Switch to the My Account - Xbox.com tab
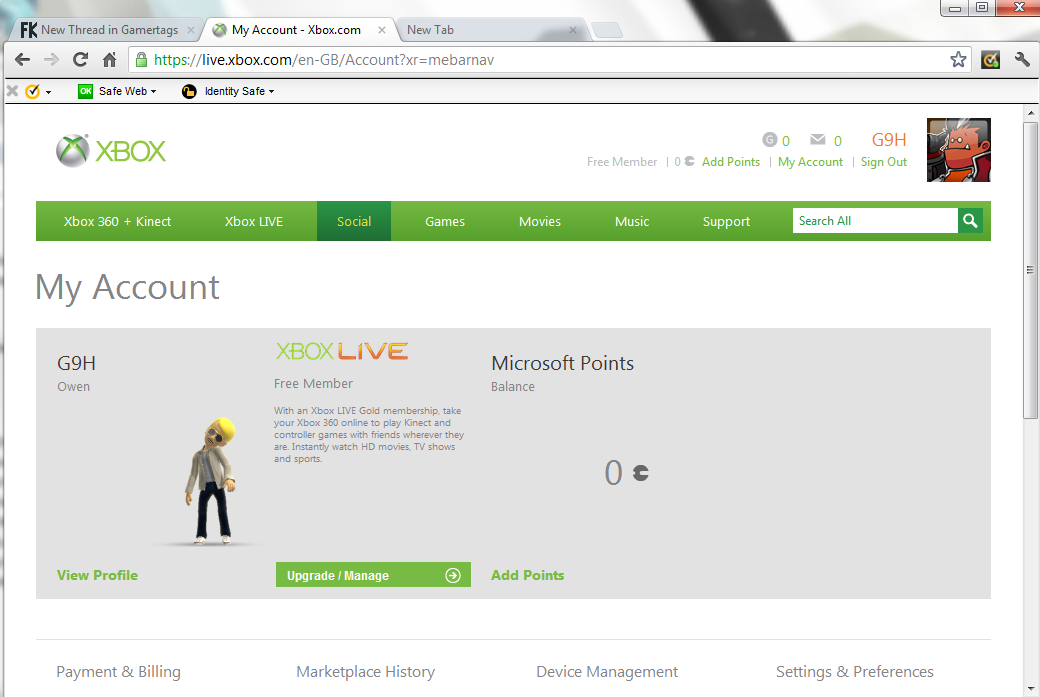Screen dimensions: 1040x697 [296, 30]
